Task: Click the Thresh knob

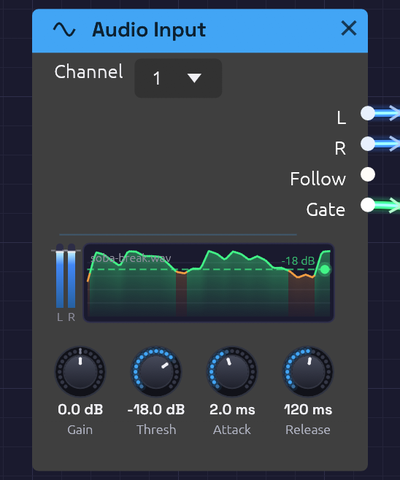Action: coord(156,371)
